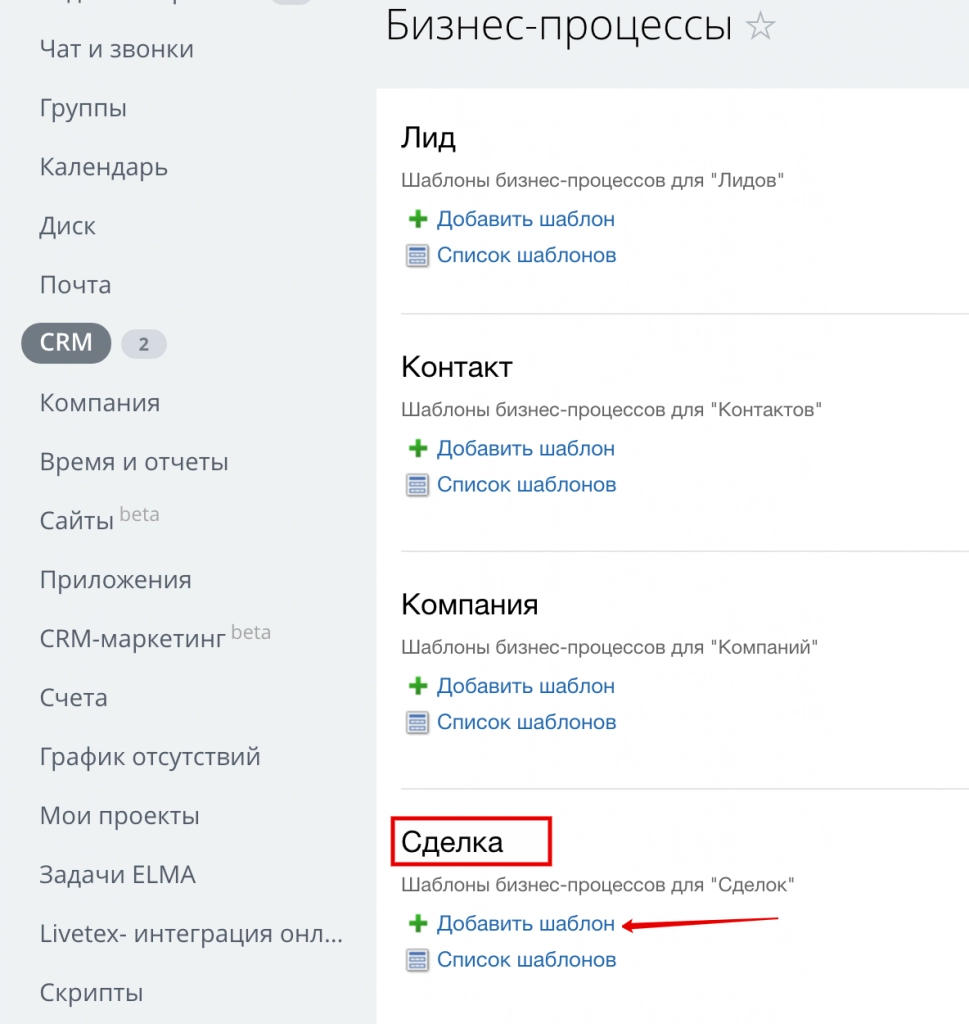
Task: Click the list icon under the Сделка section
Action: [x=417, y=960]
